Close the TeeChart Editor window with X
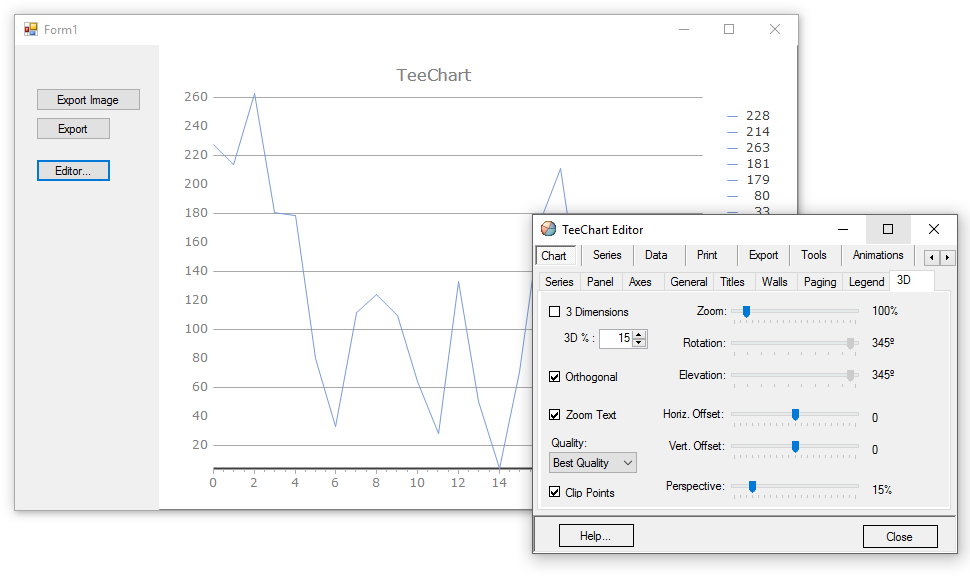This screenshot has width=970, height=578. pos(934,229)
